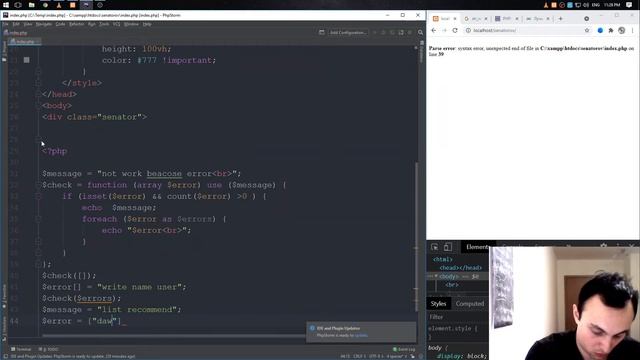Open the Navigate menu in PhpStorm
The height and width of the screenshot is (360, 640).
click(x=44, y=24)
